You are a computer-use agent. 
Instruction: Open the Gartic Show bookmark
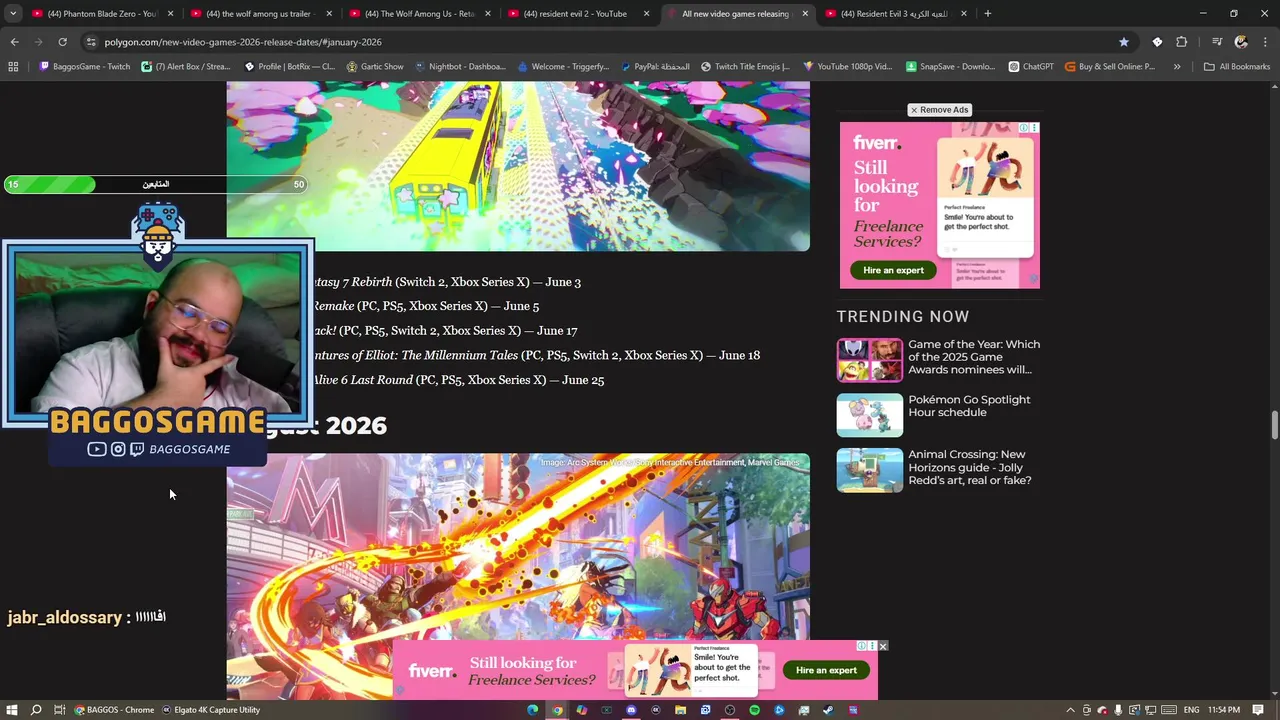point(375,67)
